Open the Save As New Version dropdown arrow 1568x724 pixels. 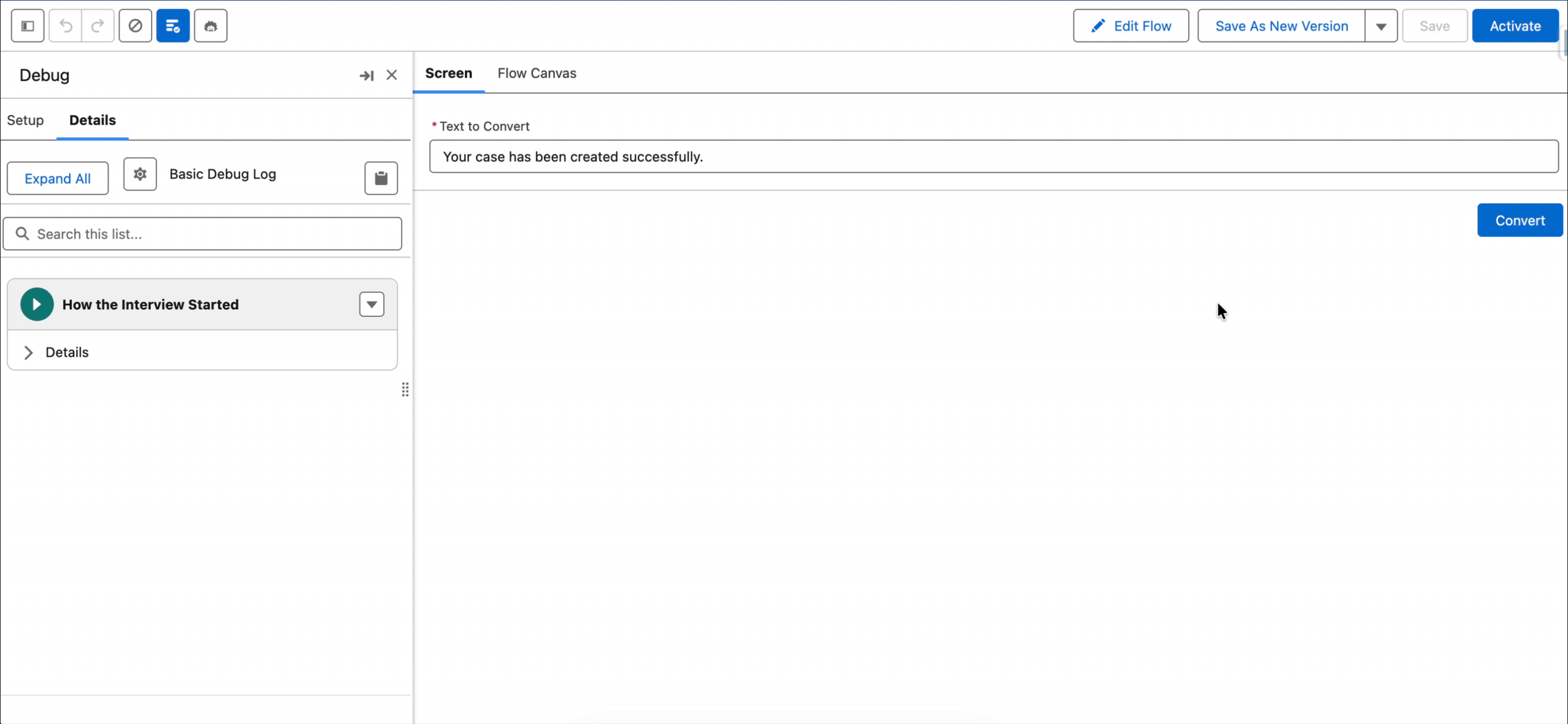(1381, 26)
